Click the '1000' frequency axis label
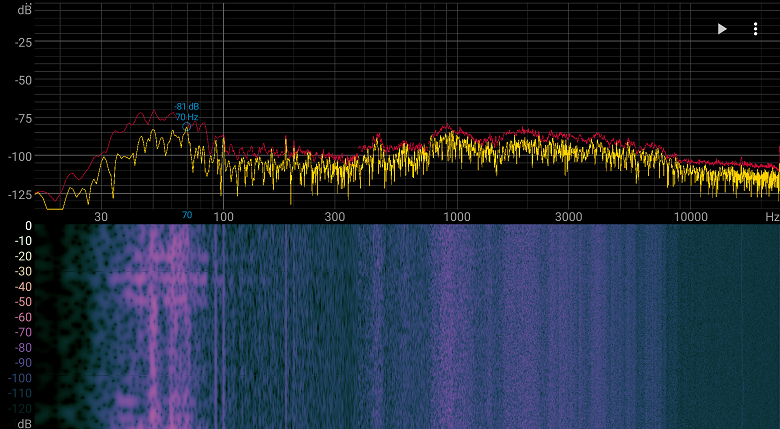 click(457, 216)
